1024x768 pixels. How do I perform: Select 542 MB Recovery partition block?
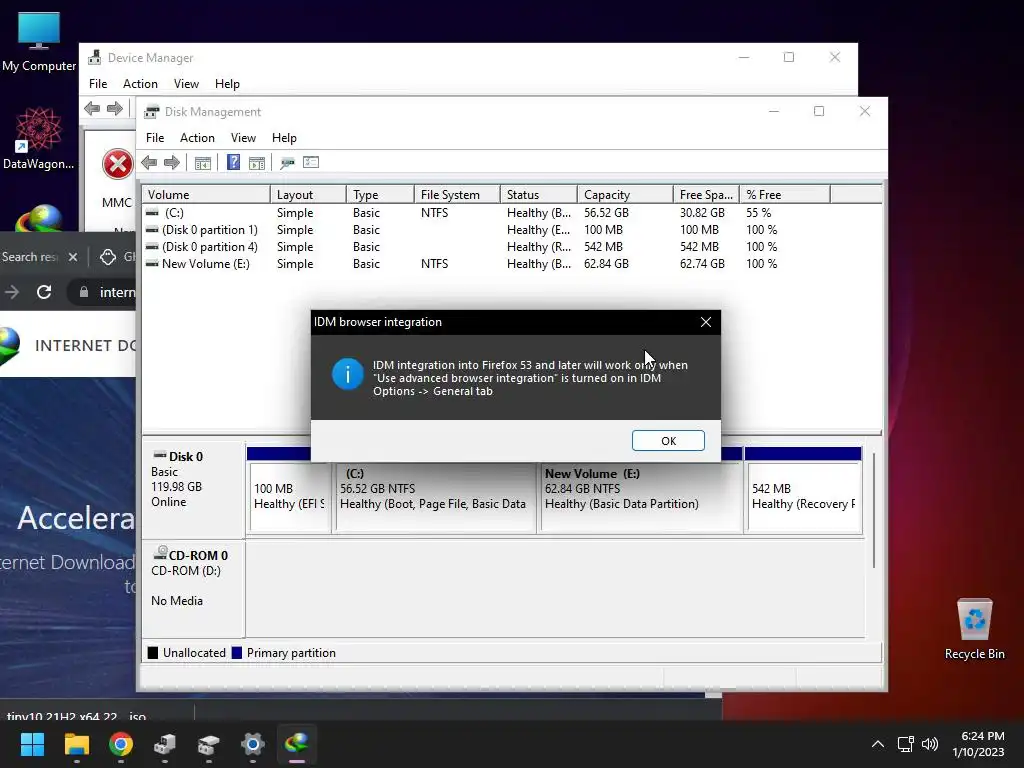pyautogui.click(x=804, y=496)
